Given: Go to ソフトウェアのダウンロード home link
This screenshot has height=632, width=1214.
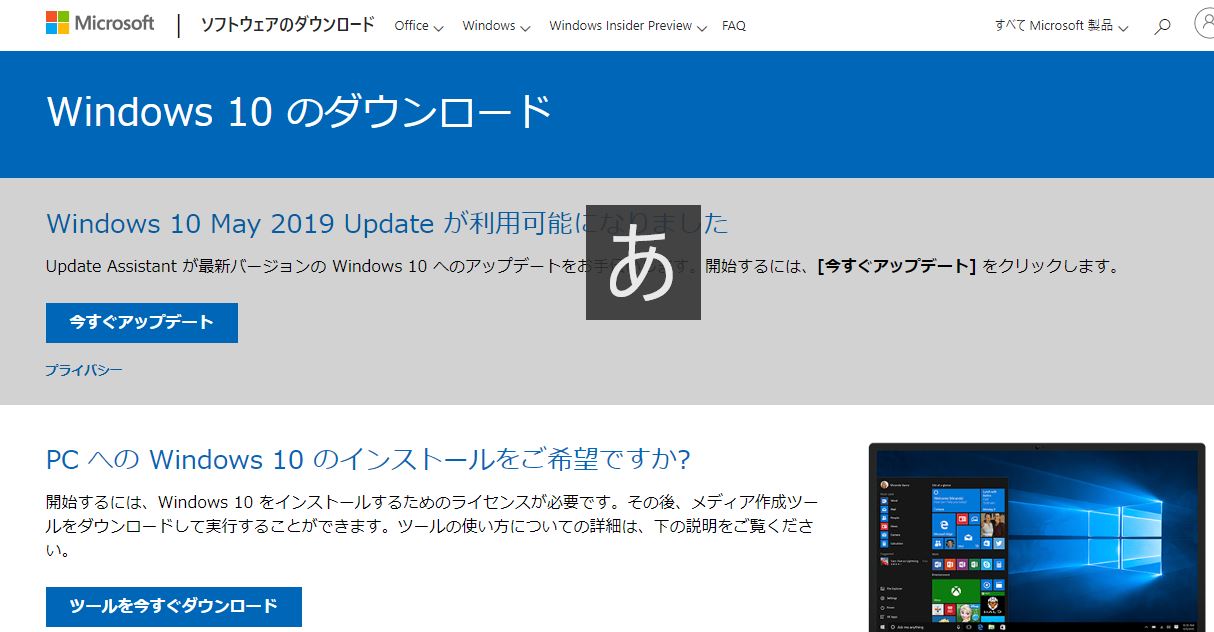Looking at the screenshot, I should coord(287,25).
